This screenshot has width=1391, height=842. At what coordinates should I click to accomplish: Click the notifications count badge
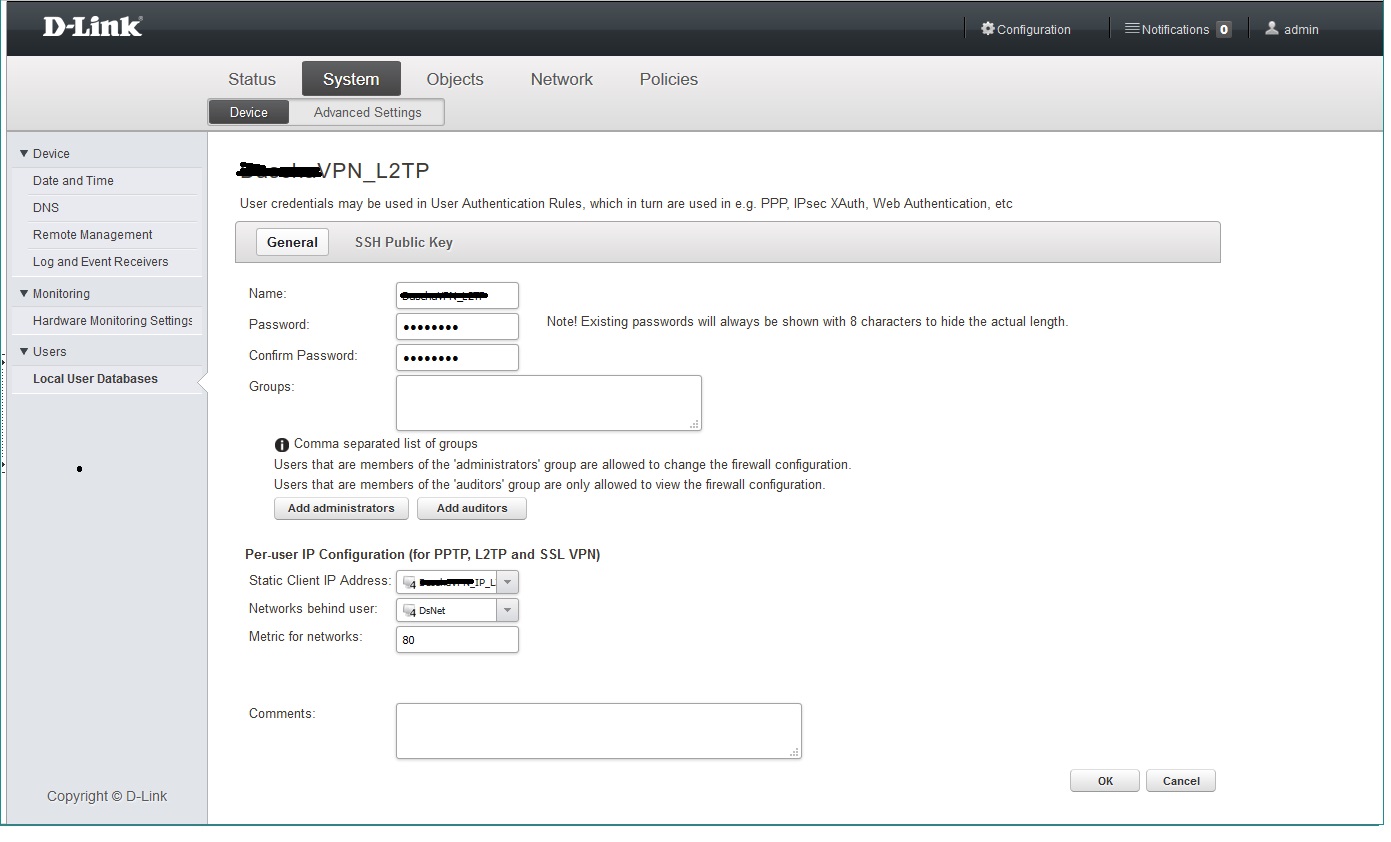pos(1224,30)
